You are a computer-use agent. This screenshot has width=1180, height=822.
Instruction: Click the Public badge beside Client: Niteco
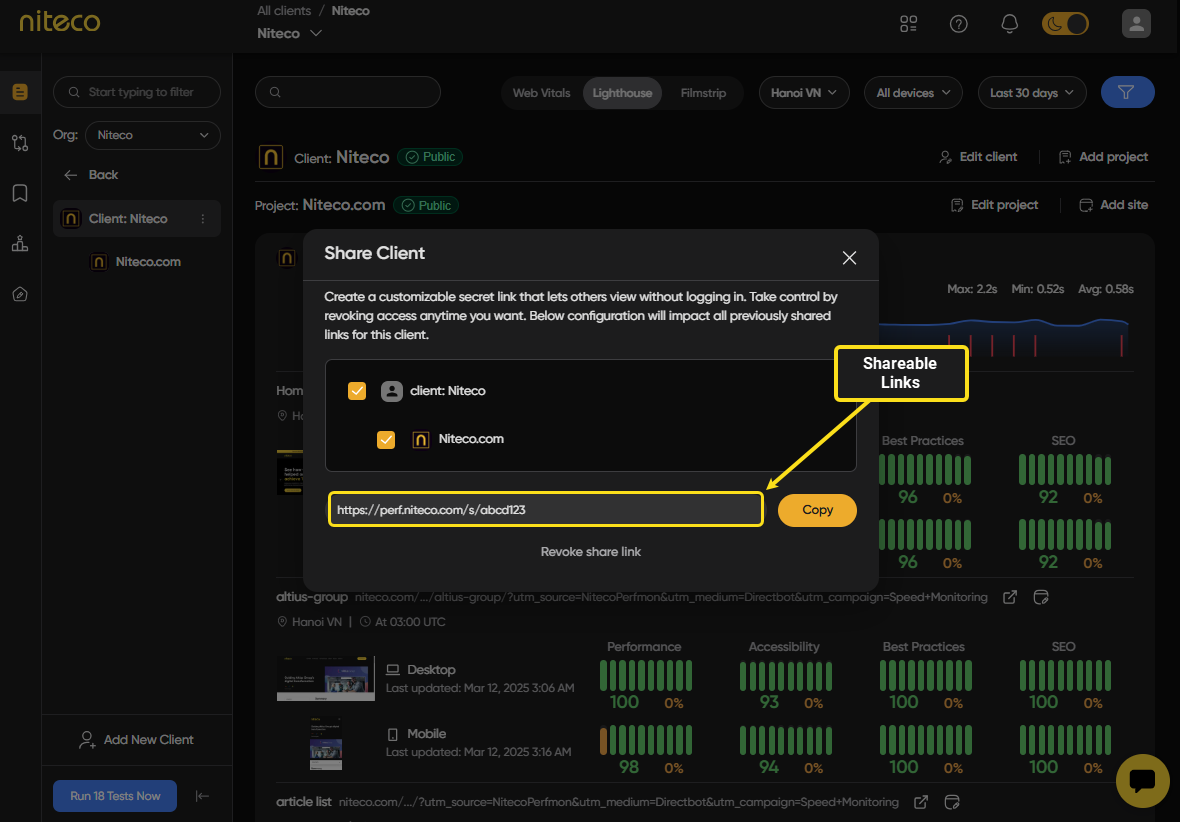point(430,157)
